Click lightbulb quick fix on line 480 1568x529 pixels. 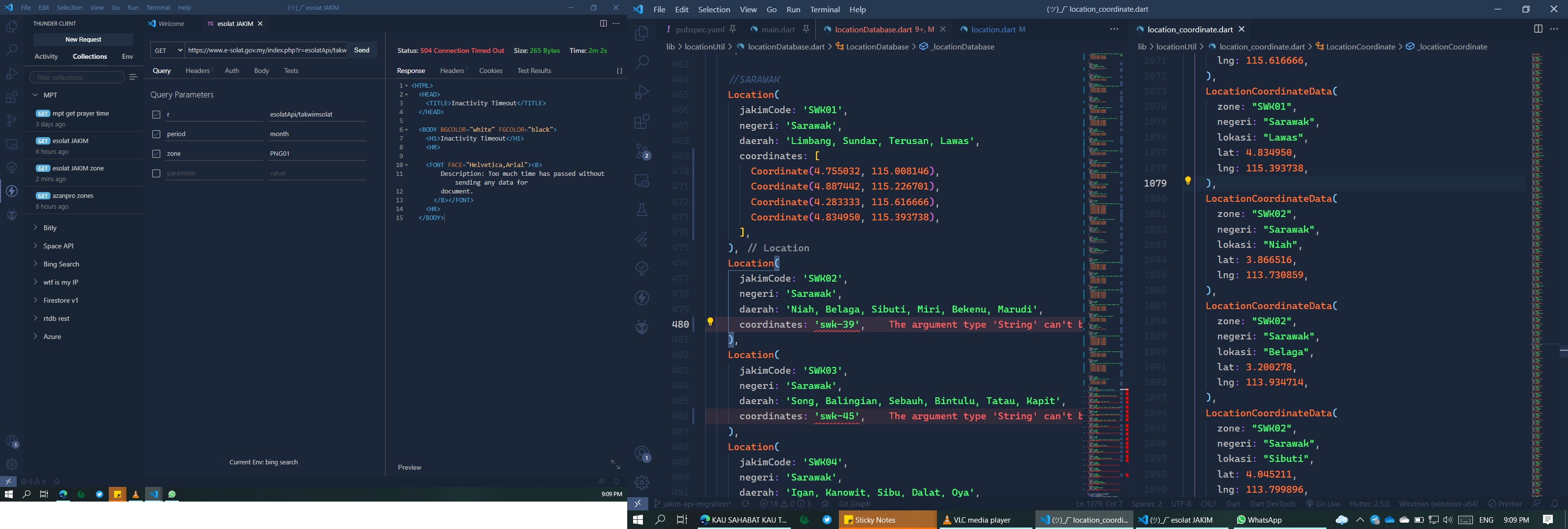(x=710, y=321)
